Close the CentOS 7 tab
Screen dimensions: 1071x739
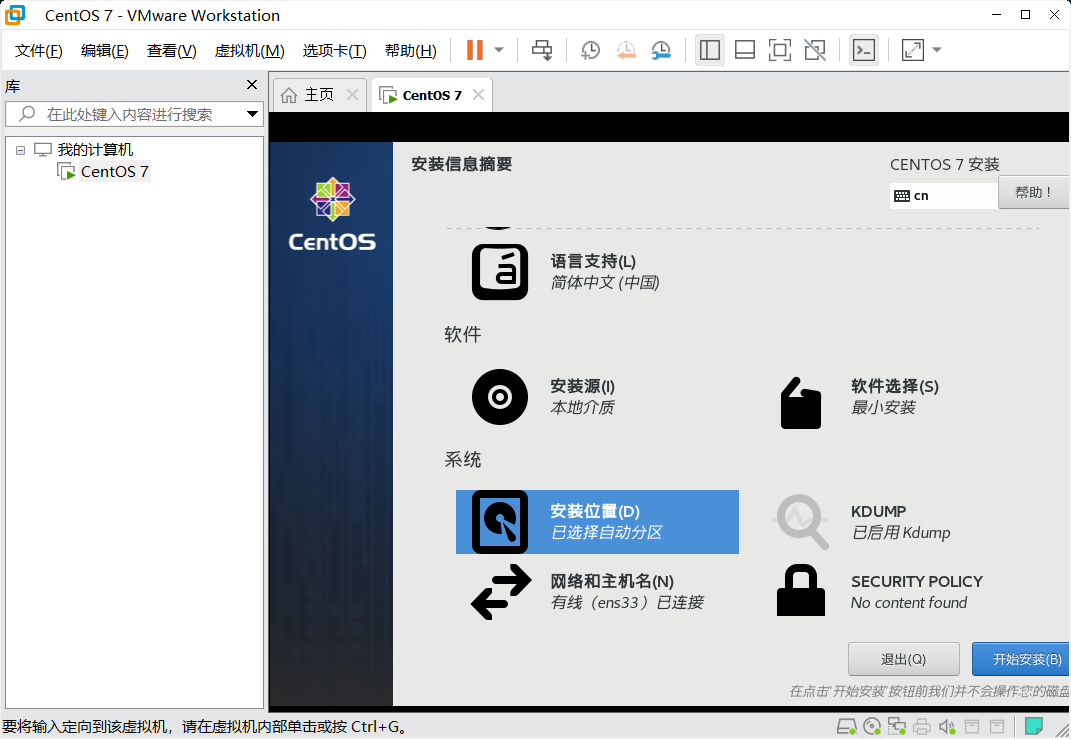coord(479,95)
